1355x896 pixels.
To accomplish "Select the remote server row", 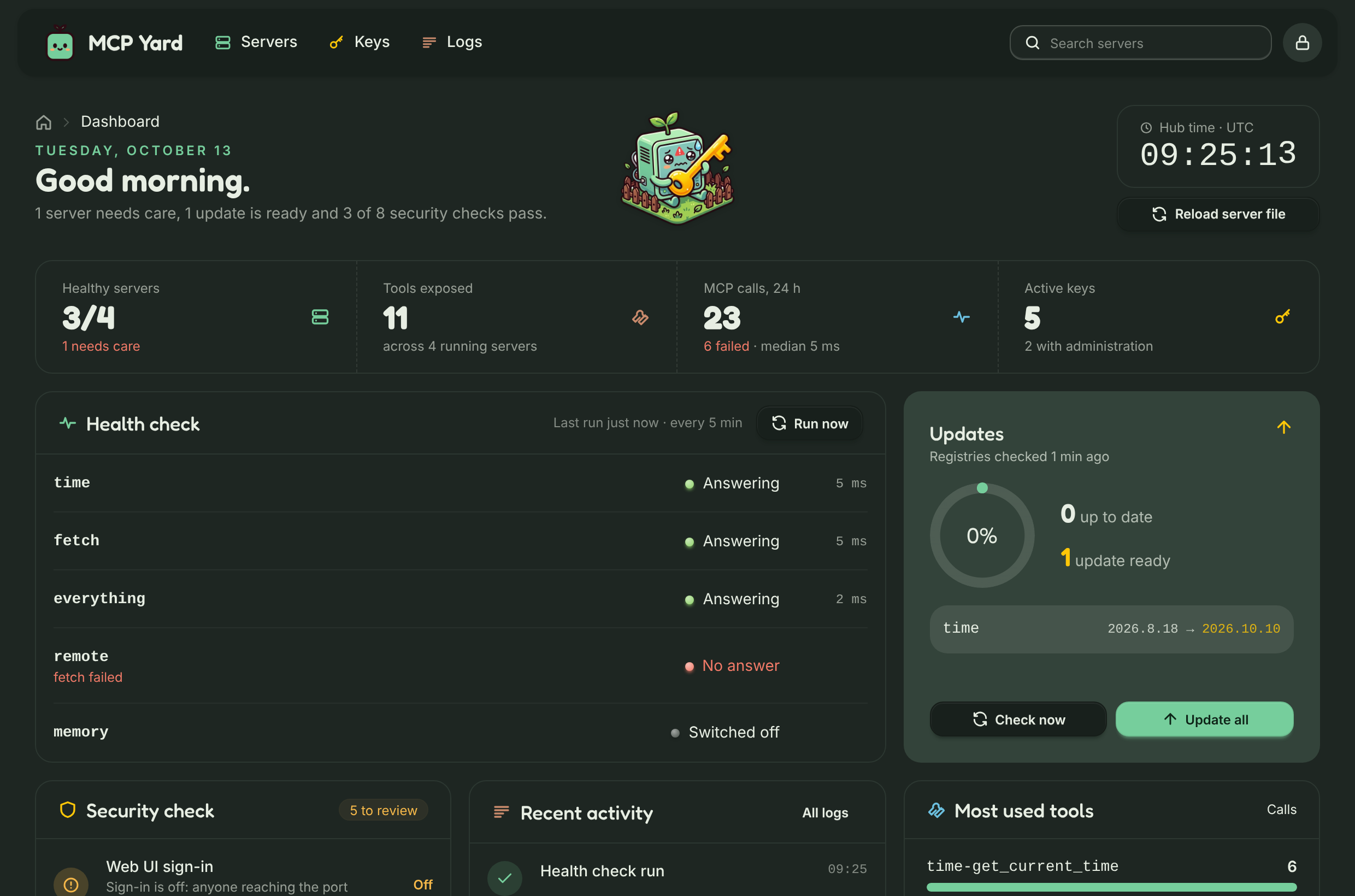I will coord(460,665).
